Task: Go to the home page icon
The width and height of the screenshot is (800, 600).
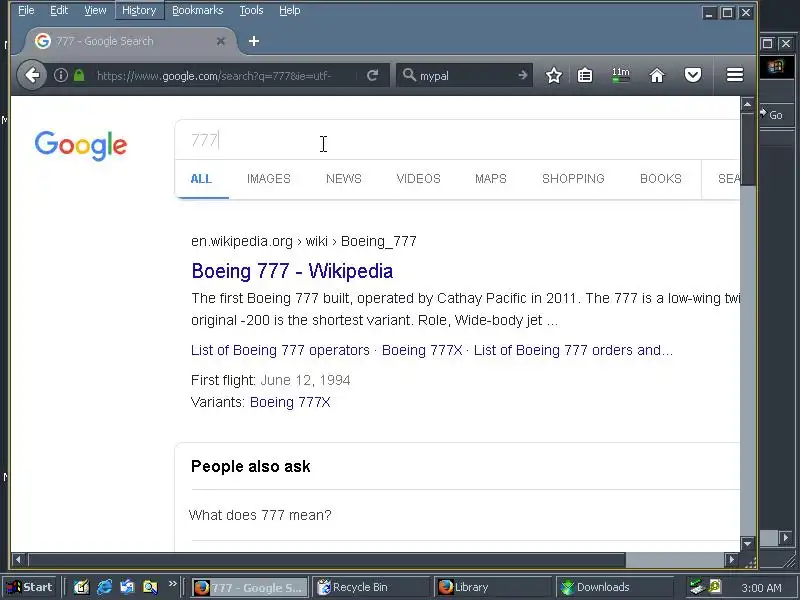Action: [x=657, y=76]
